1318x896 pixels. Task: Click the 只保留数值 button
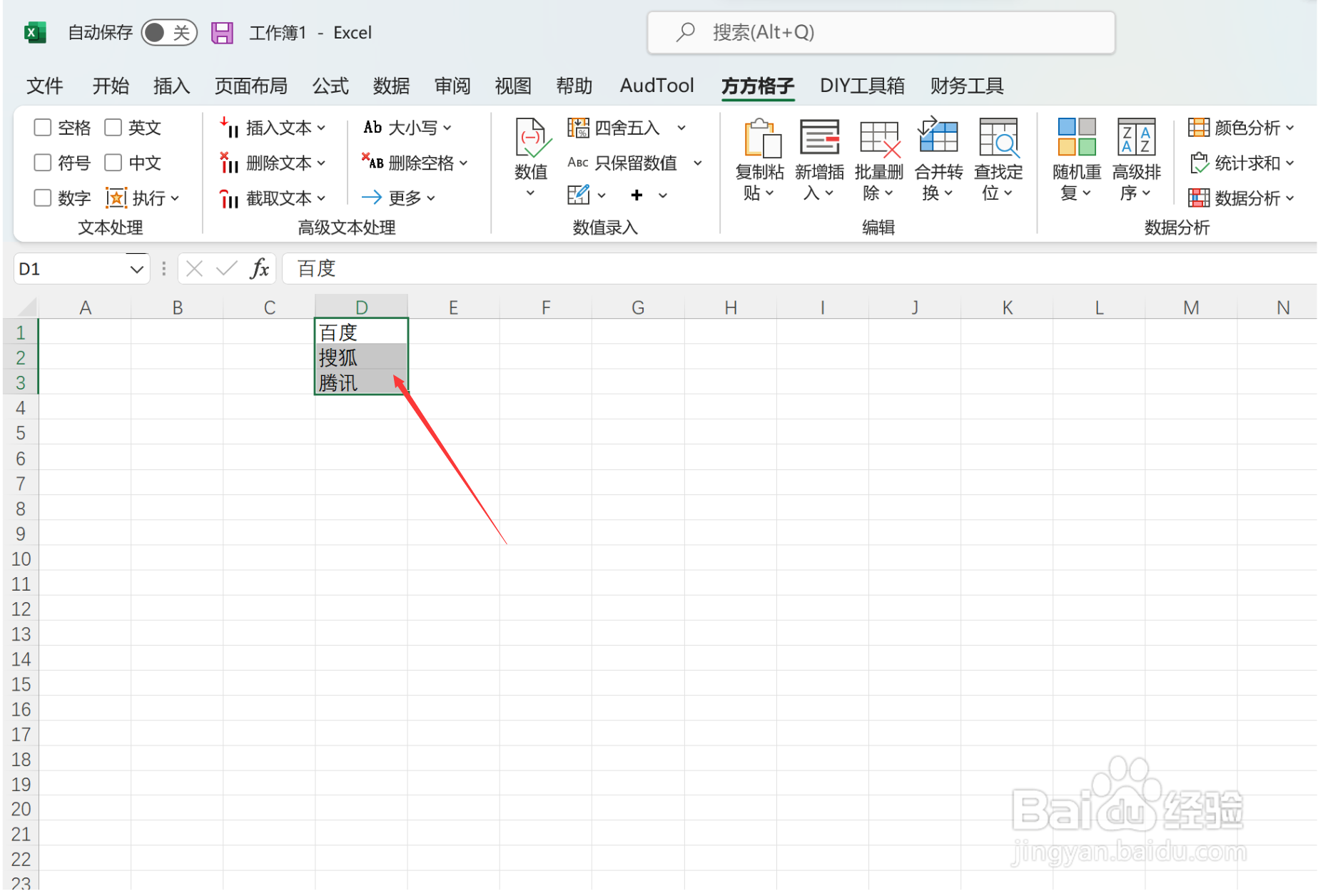[x=622, y=163]
